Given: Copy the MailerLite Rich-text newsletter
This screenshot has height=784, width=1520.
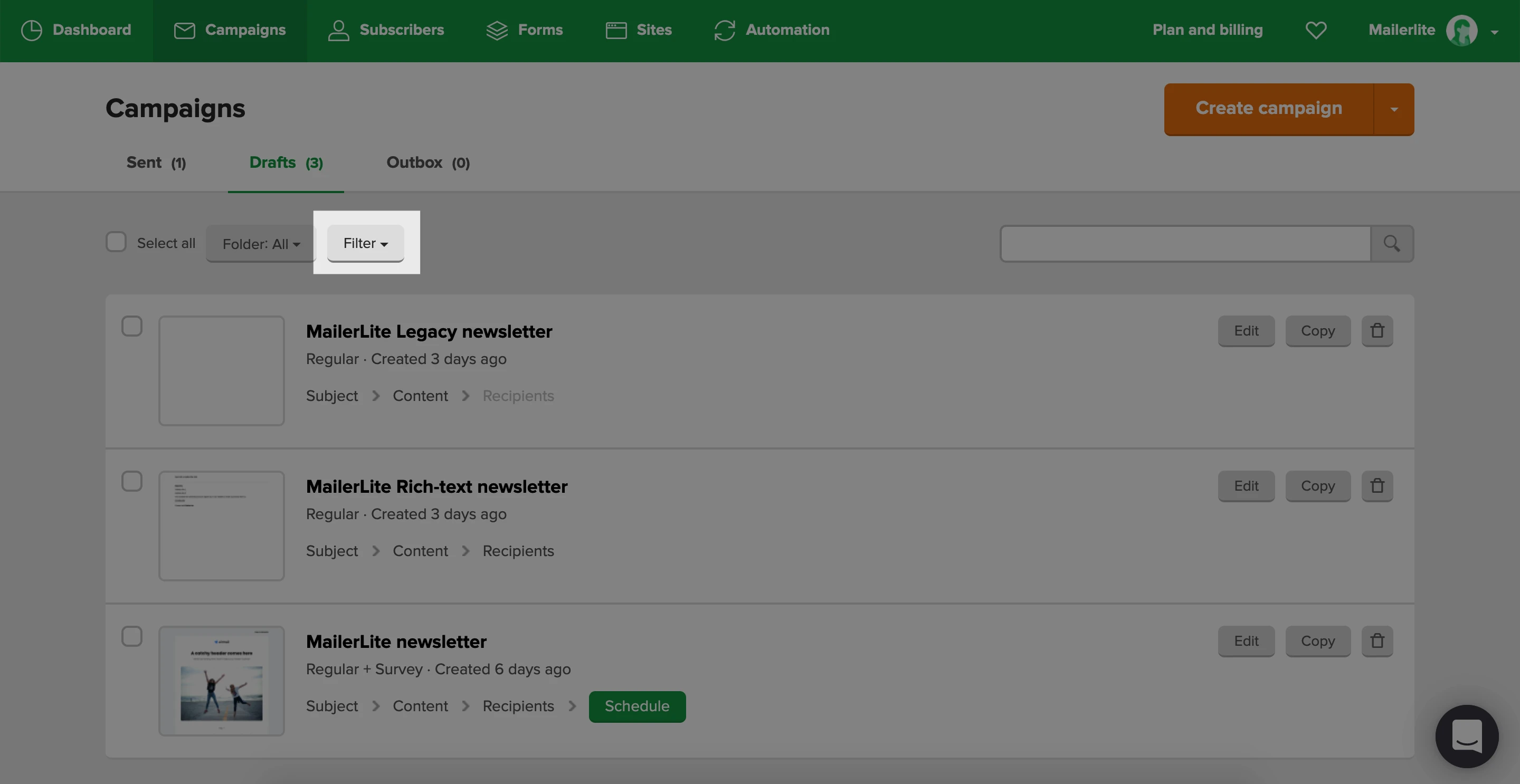Looking at the screenshot, I should (x=1318, y=486).
